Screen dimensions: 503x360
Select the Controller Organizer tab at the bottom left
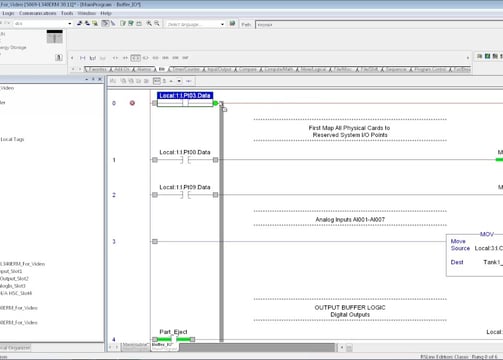(15, 348)
